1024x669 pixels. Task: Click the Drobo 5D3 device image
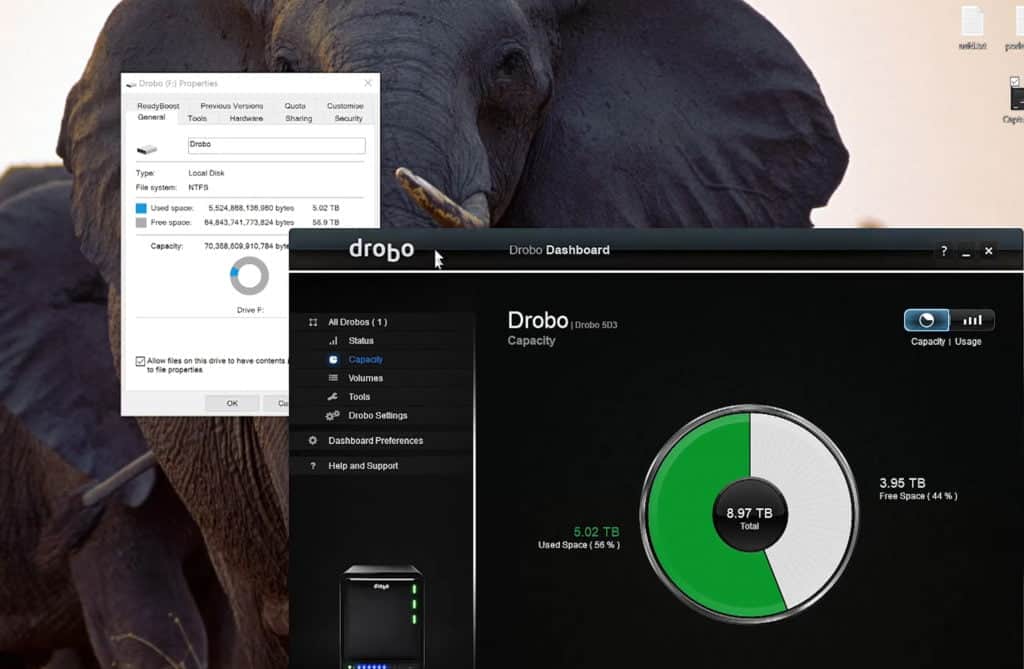(x=381, y=616)
